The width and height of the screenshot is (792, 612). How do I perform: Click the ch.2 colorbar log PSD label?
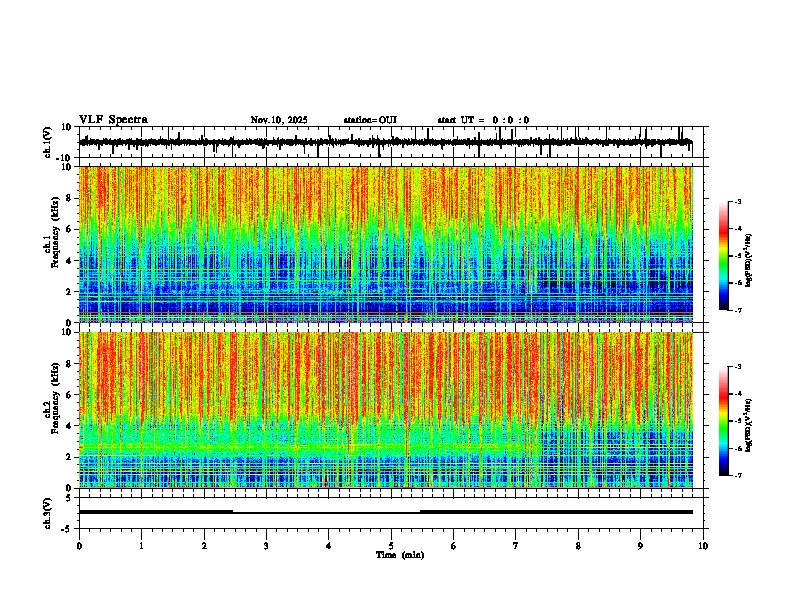tap(749, 425)
